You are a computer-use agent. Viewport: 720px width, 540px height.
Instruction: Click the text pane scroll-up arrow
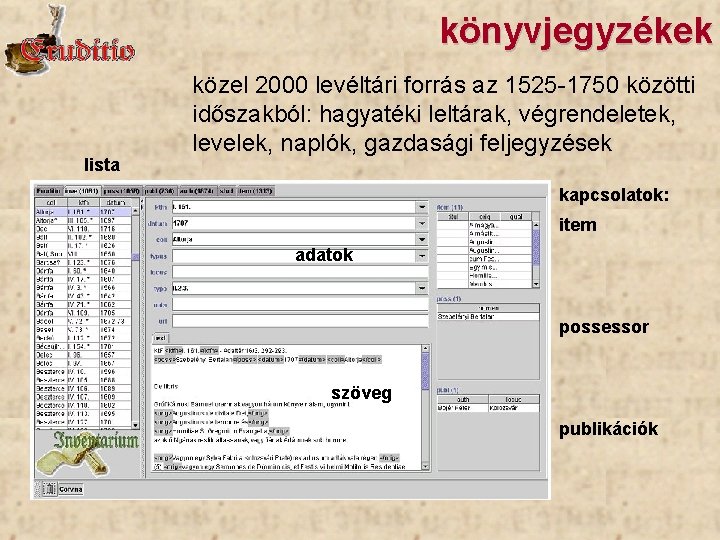(425, 349)
